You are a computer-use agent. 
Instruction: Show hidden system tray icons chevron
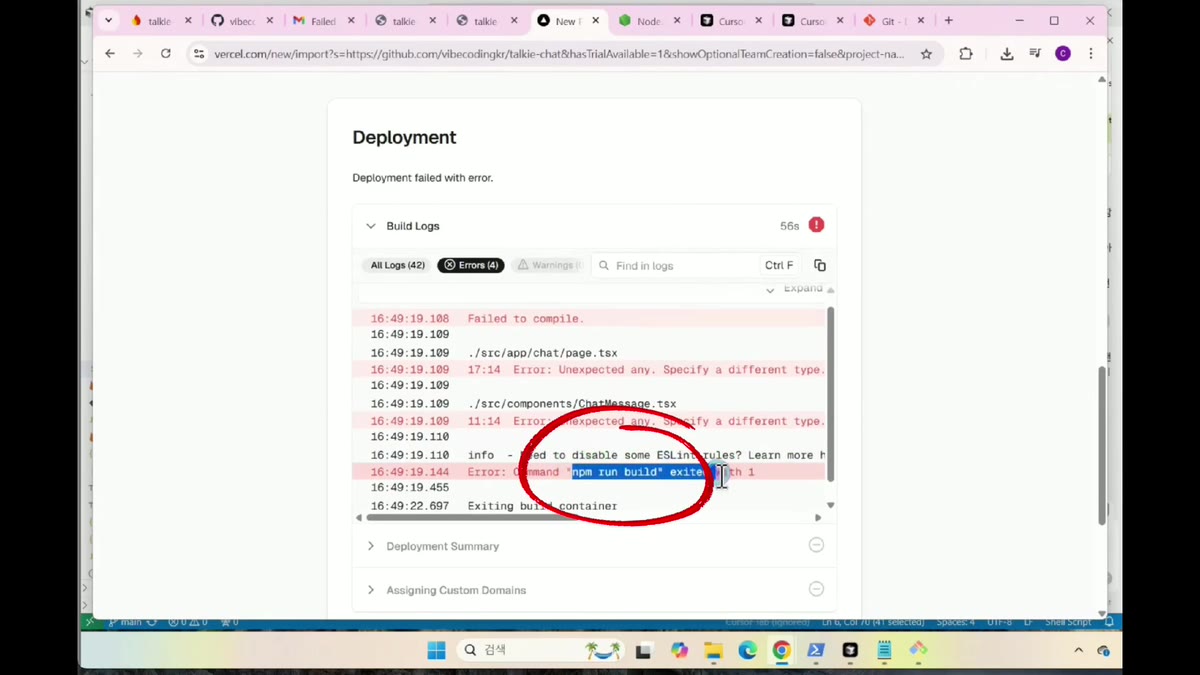[1078, 651]
